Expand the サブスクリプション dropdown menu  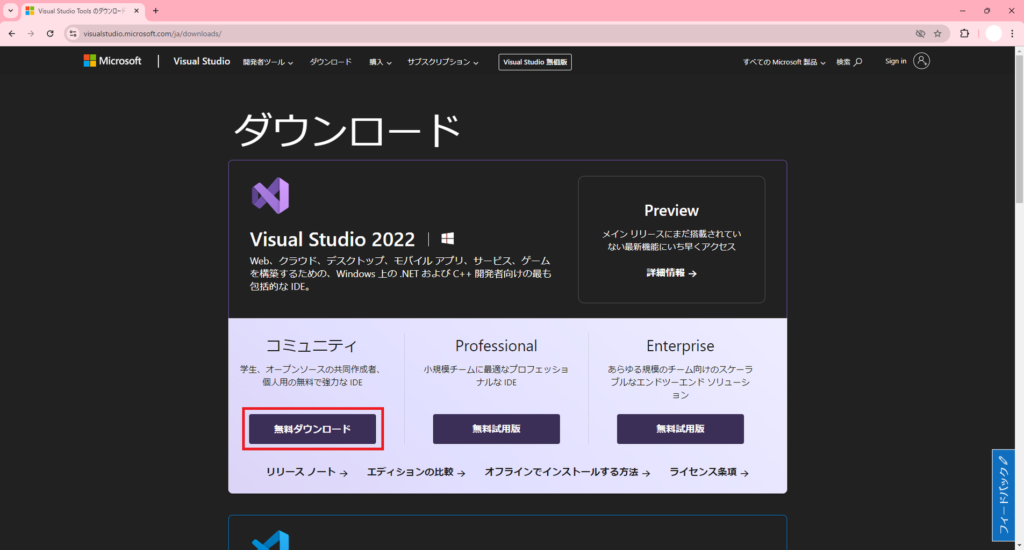coord(442,62)
